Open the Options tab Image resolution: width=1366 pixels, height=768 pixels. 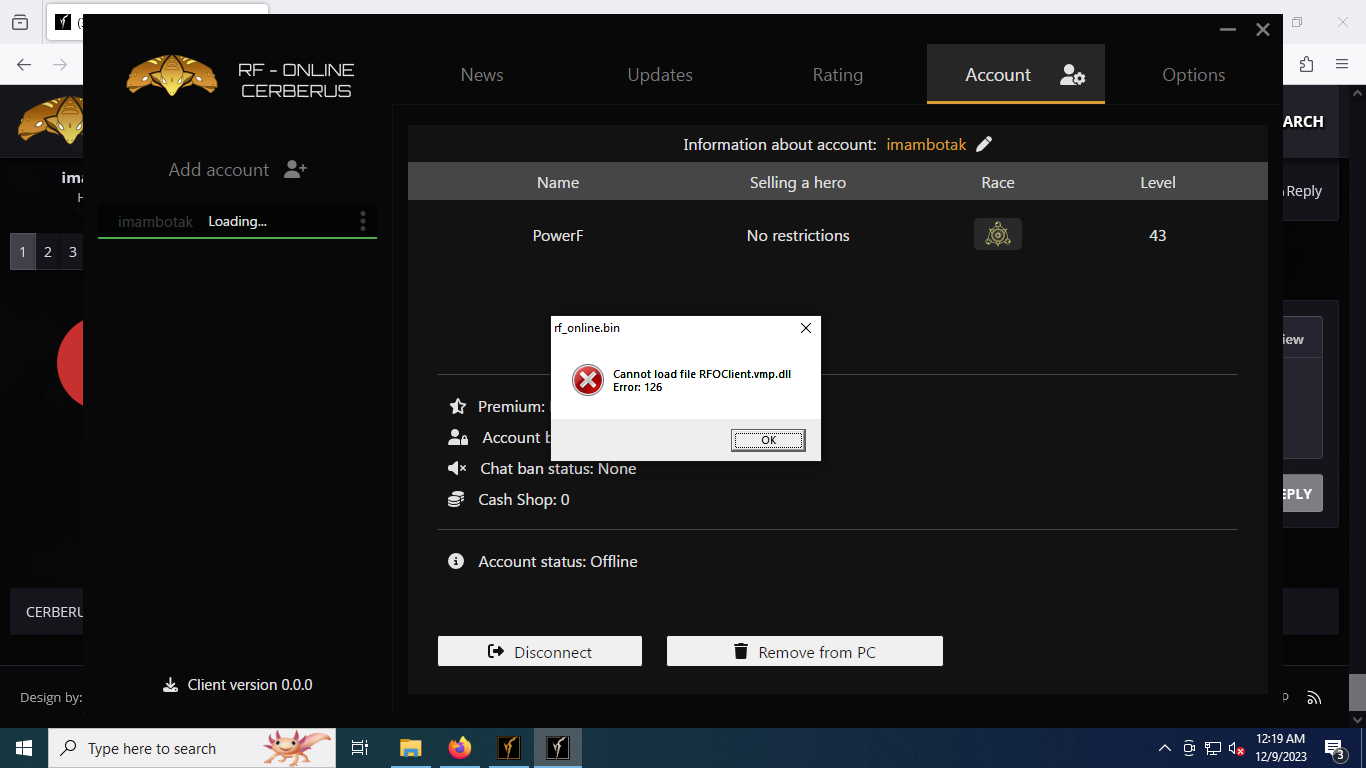(x=1194, y=75)
